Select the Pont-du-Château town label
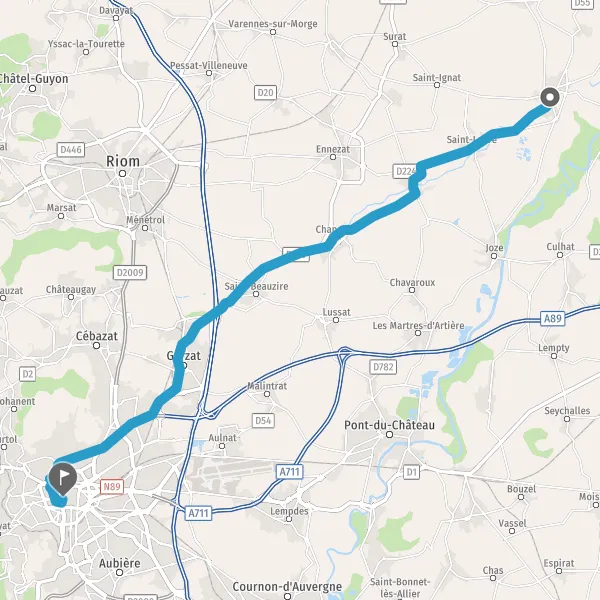The width and height of the screenshot is (600, 600). [x=389, y=425]
